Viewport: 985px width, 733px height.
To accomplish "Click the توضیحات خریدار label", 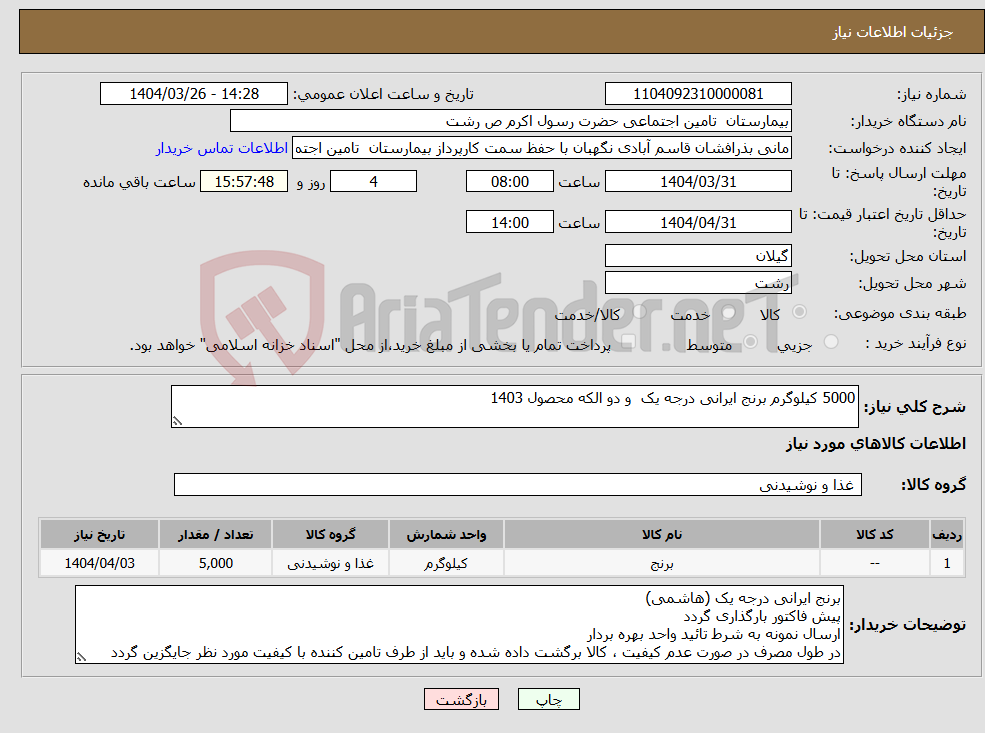I will [x=908, y=625].
